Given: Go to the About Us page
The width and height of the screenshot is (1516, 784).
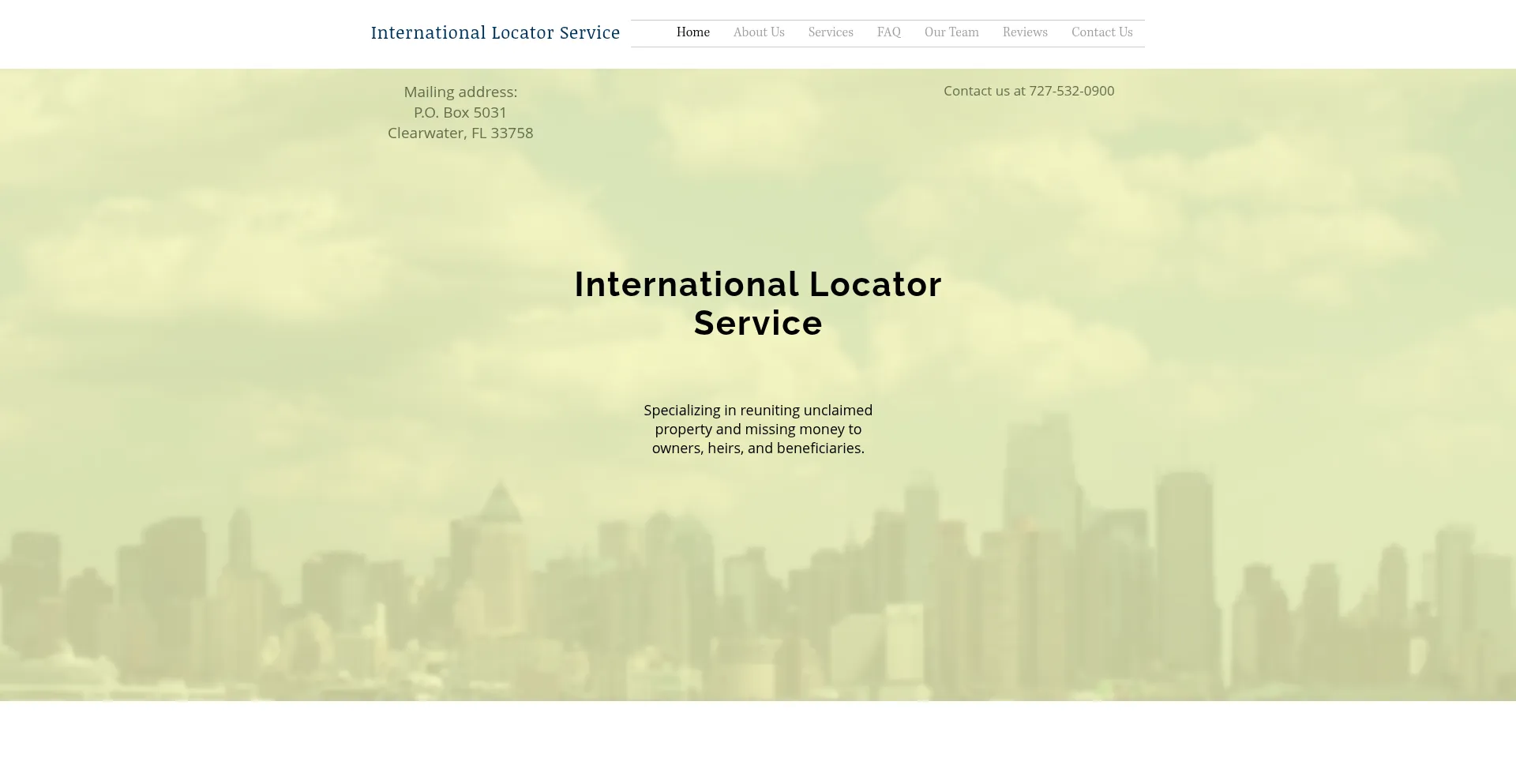Looking at the screenshot, I should pyautogui.click(x=758, y=32).
